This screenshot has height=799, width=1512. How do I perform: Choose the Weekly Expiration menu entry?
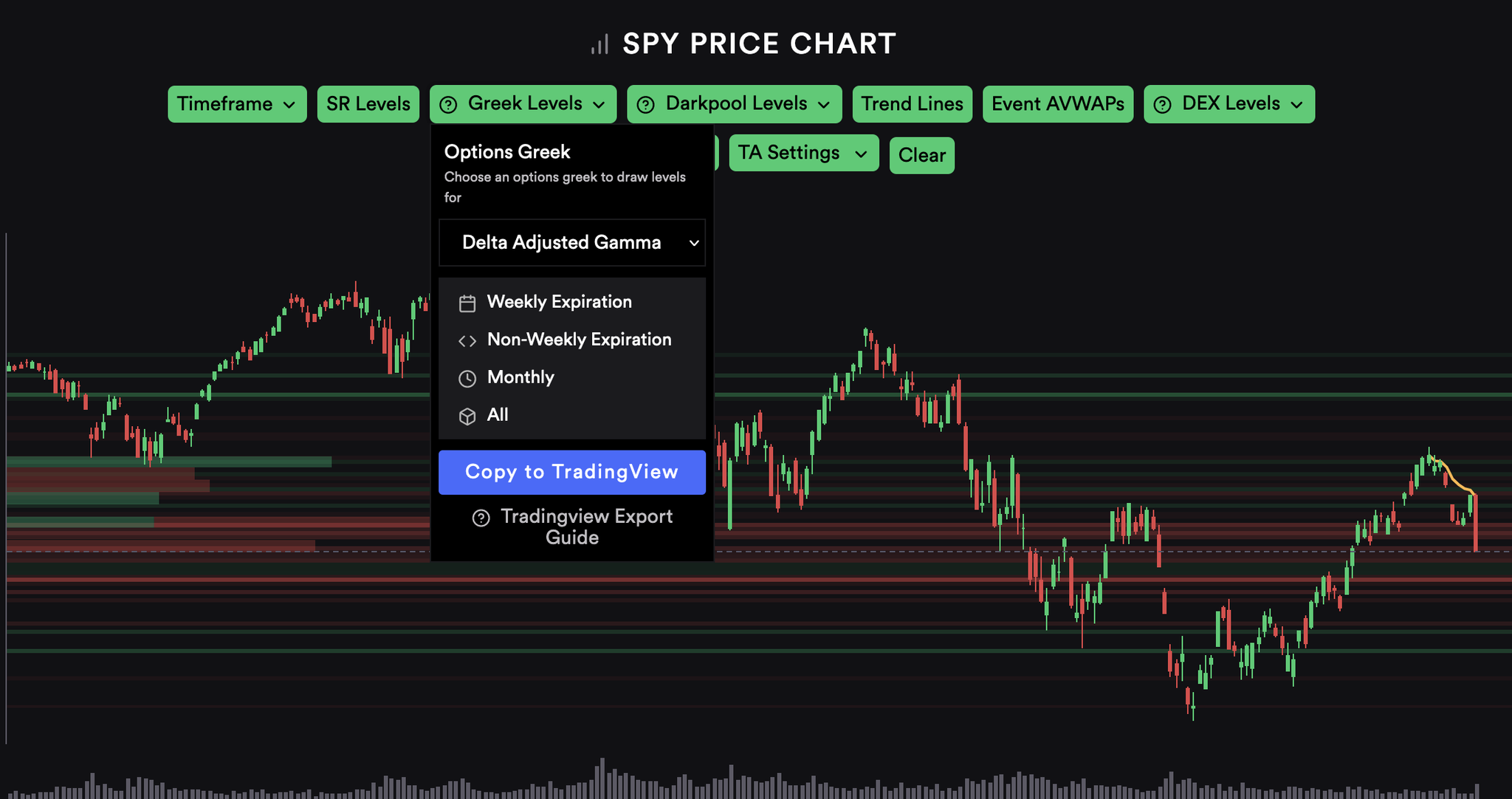[x=559, y=302]
